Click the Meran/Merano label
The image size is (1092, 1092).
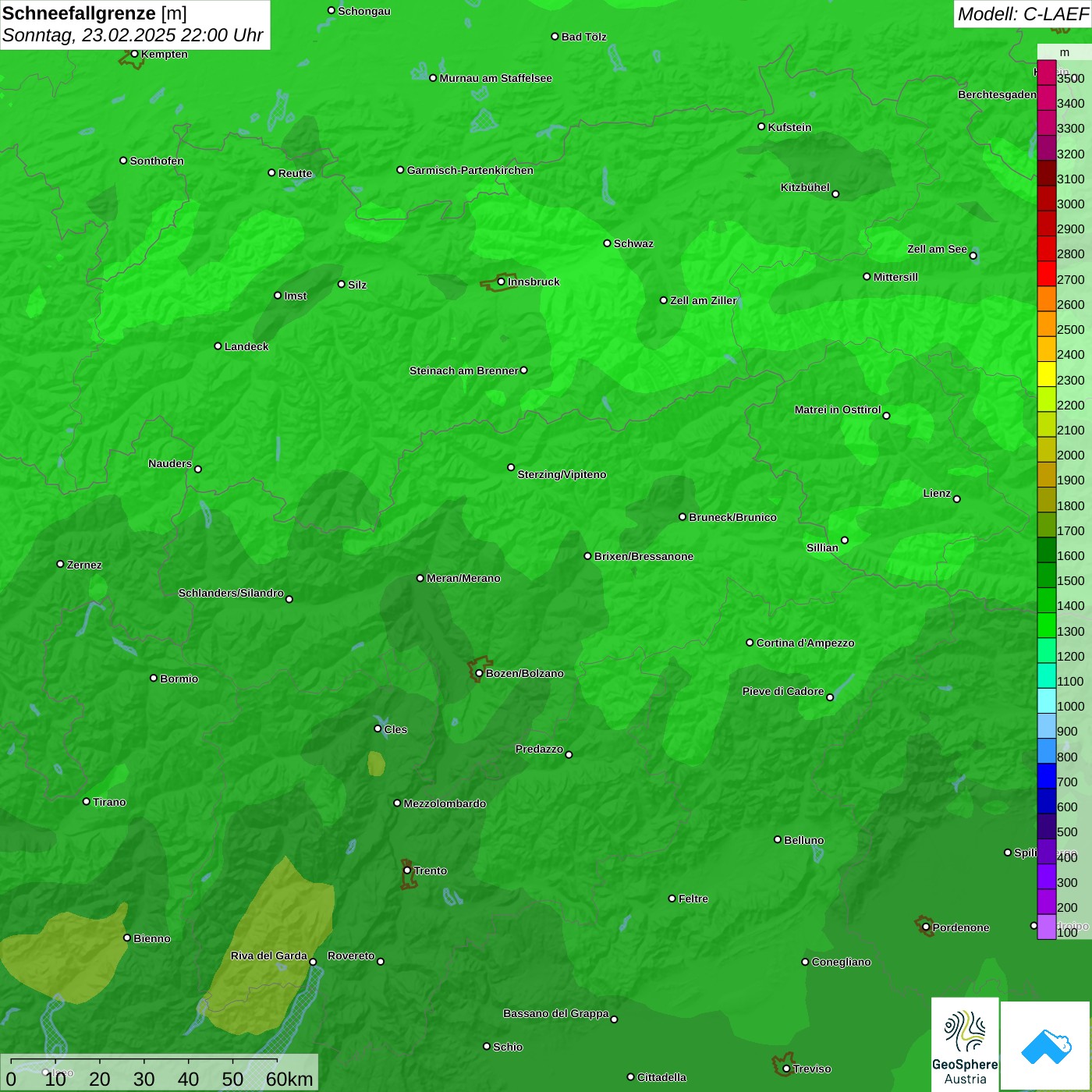(x=463, y=578)
